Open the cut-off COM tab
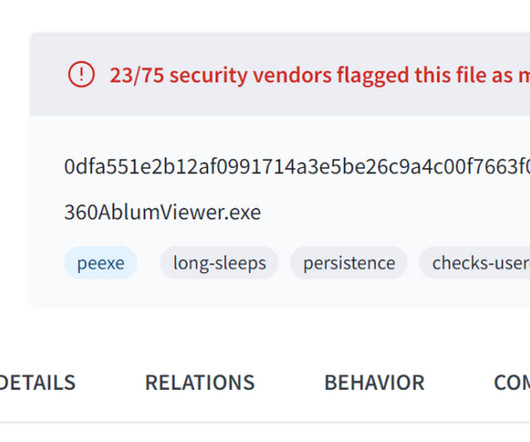 tap(512, 383)
